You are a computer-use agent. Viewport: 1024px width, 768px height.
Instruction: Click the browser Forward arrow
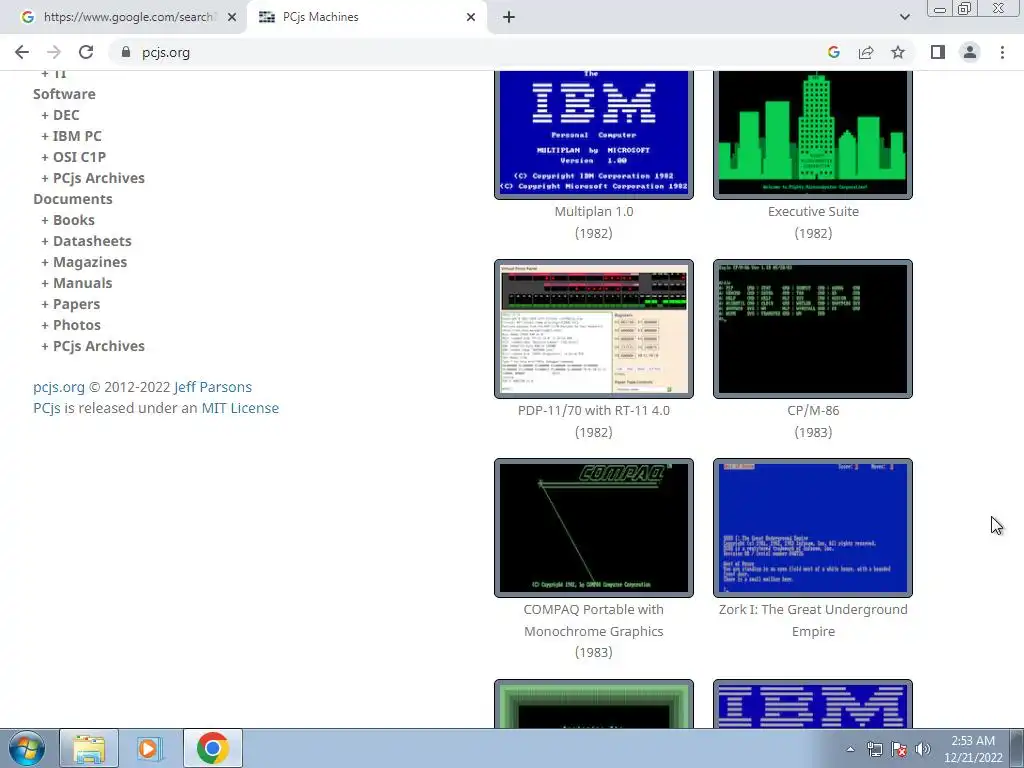point(54,52)
